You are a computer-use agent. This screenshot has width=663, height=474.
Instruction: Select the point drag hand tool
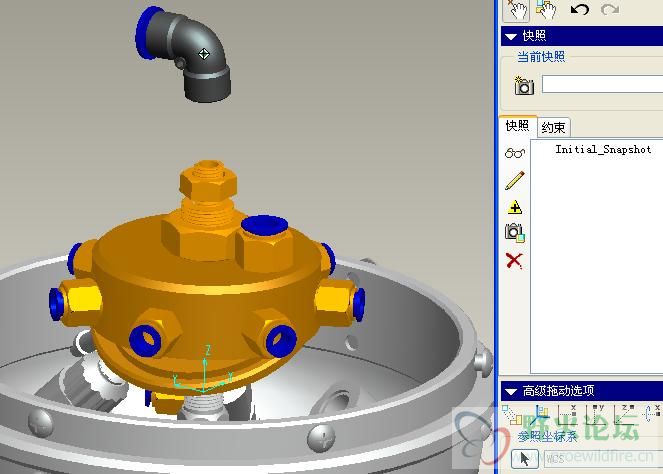click(516, 10)
